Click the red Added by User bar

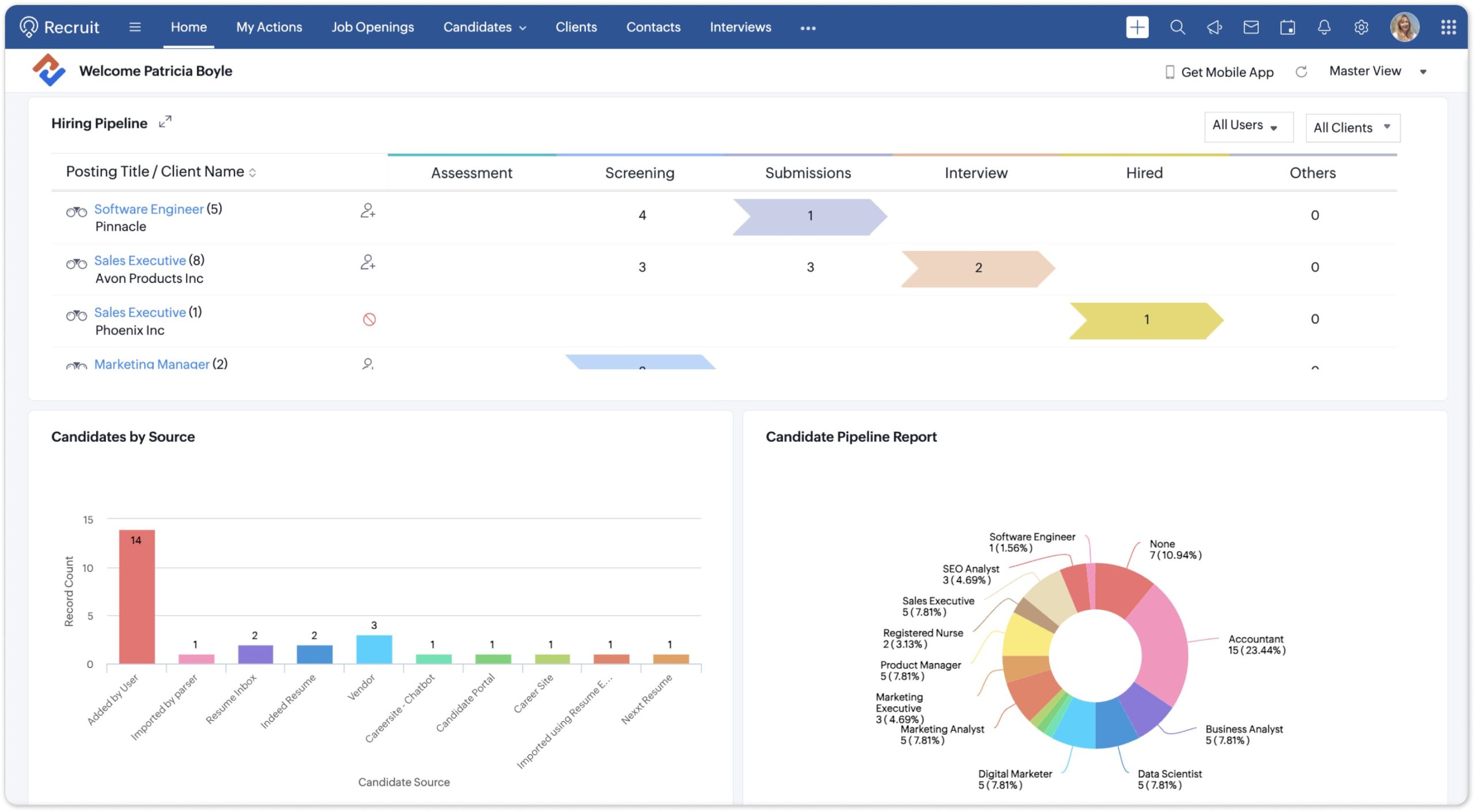pyautogui.click(x=137, y=596)
